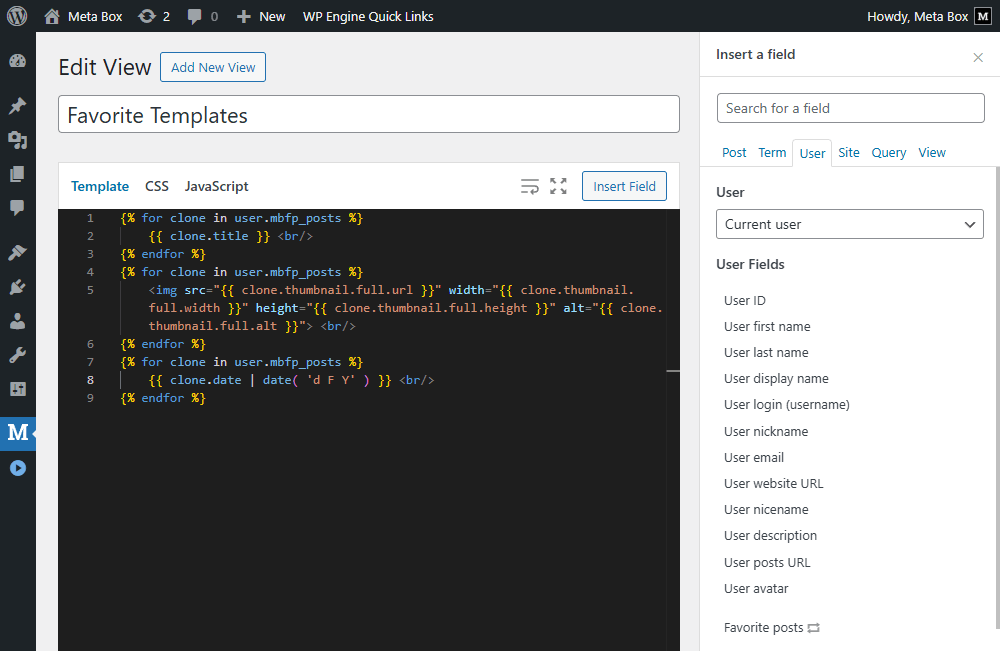1000x651 pixels.
Task: Toggle fullscreen code editor
Action: (x=559, y=186)
